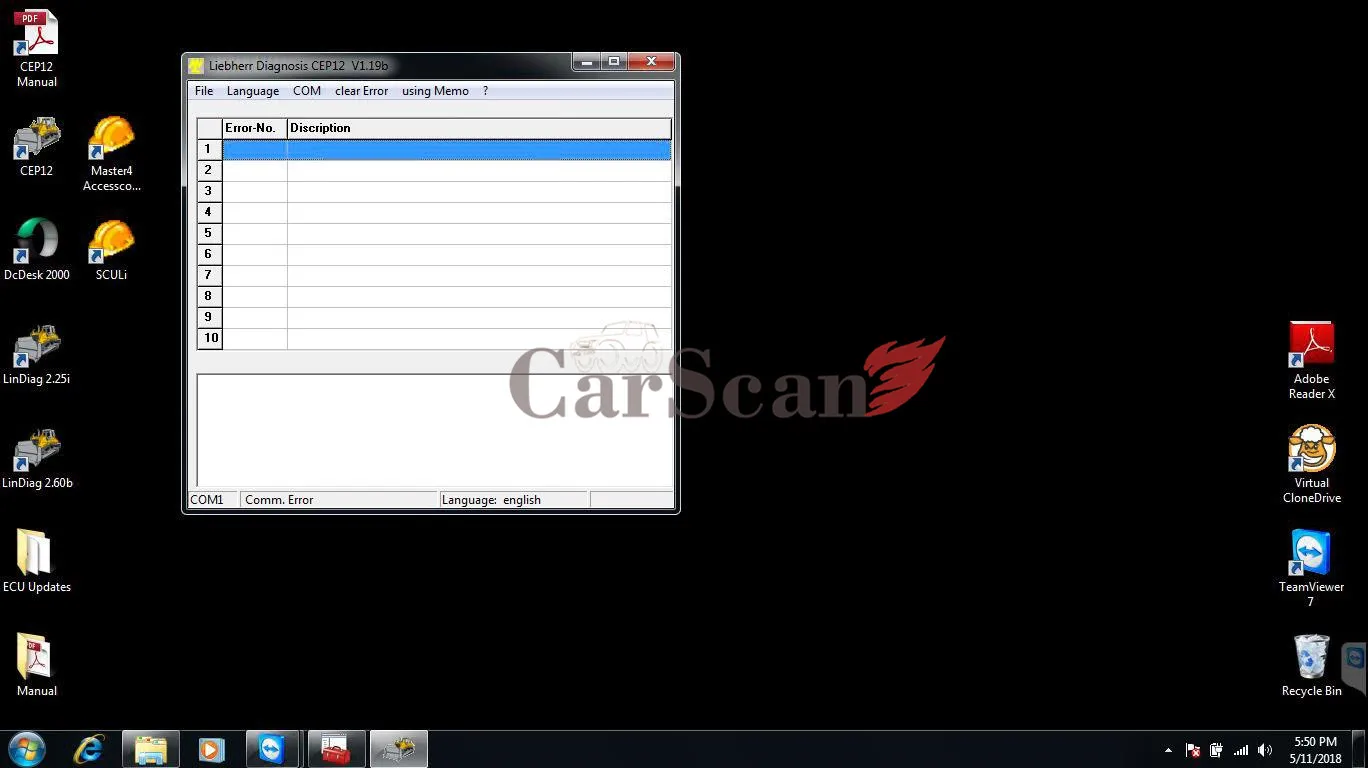
Task: Select row header 9 in the error table
Action: coord(209,317)
